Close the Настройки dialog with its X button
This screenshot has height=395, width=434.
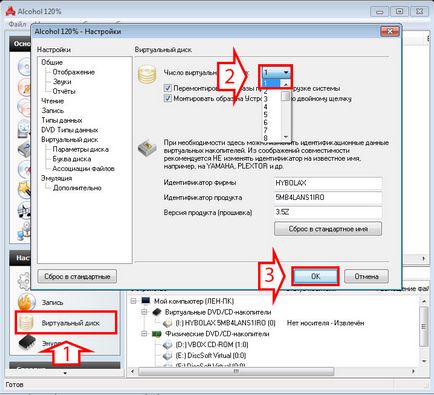(x=390, y=32)
